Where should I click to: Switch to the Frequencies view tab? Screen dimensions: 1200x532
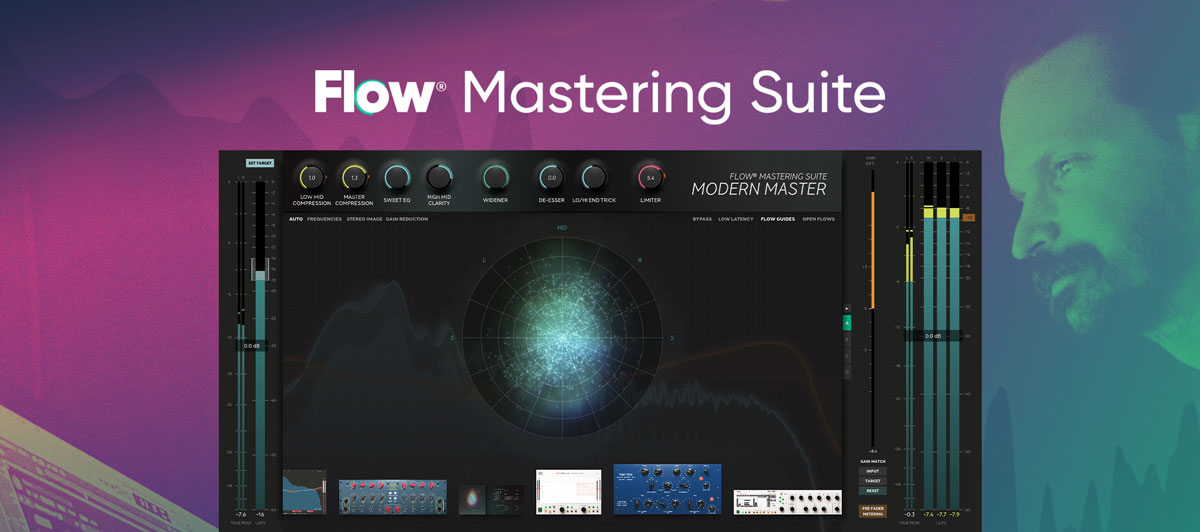click(324, 219)
